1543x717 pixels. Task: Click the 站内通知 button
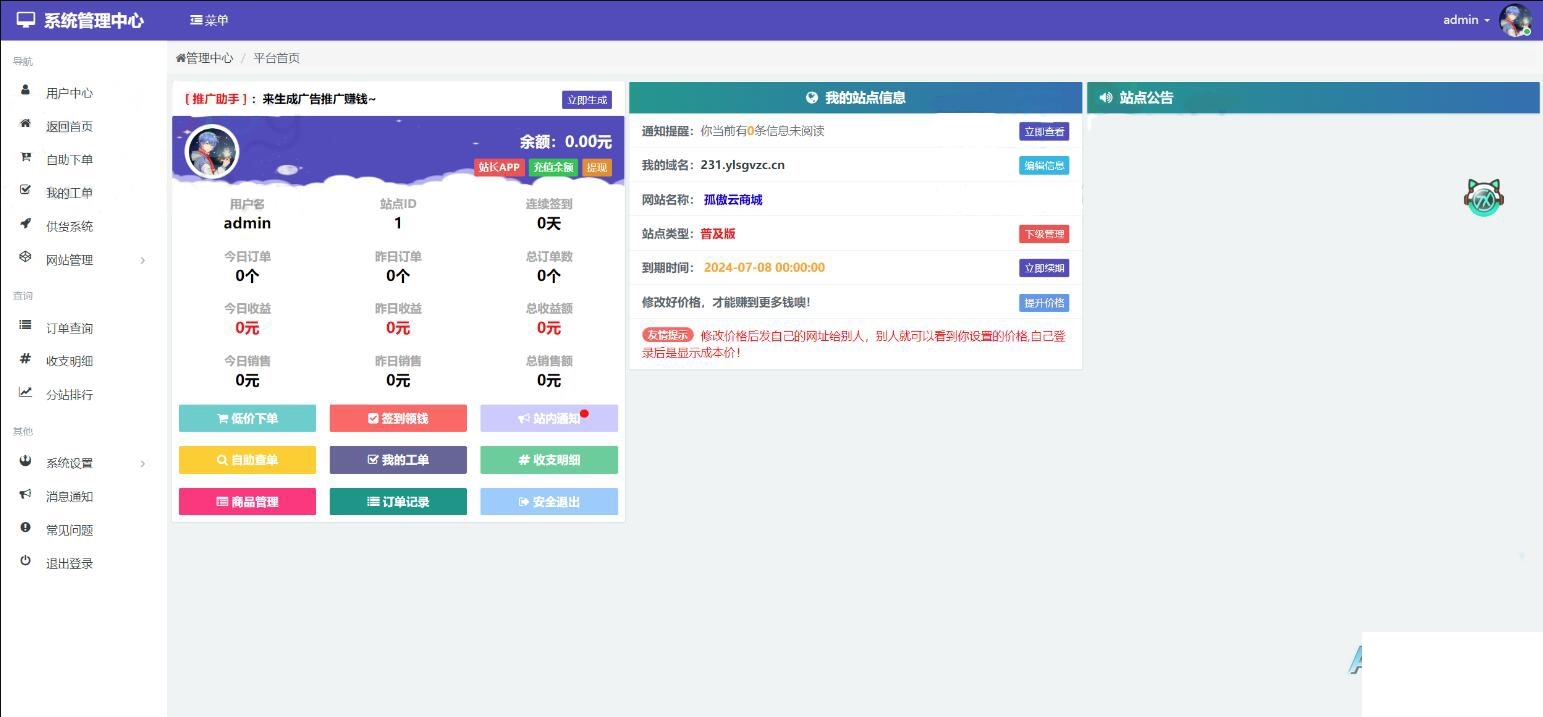[549, 418]
